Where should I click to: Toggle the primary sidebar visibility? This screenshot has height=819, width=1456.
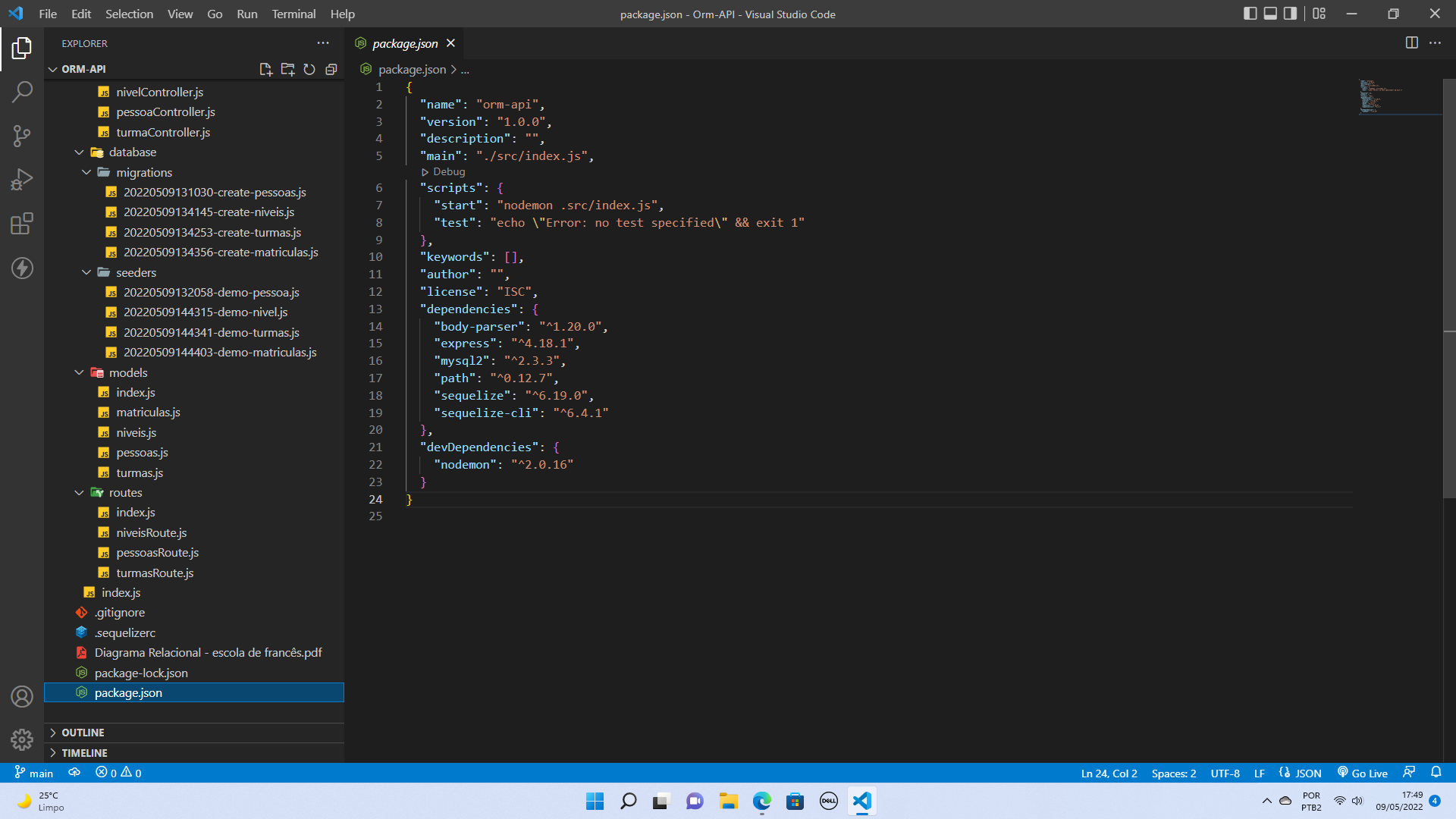(x=1249, y=13)
